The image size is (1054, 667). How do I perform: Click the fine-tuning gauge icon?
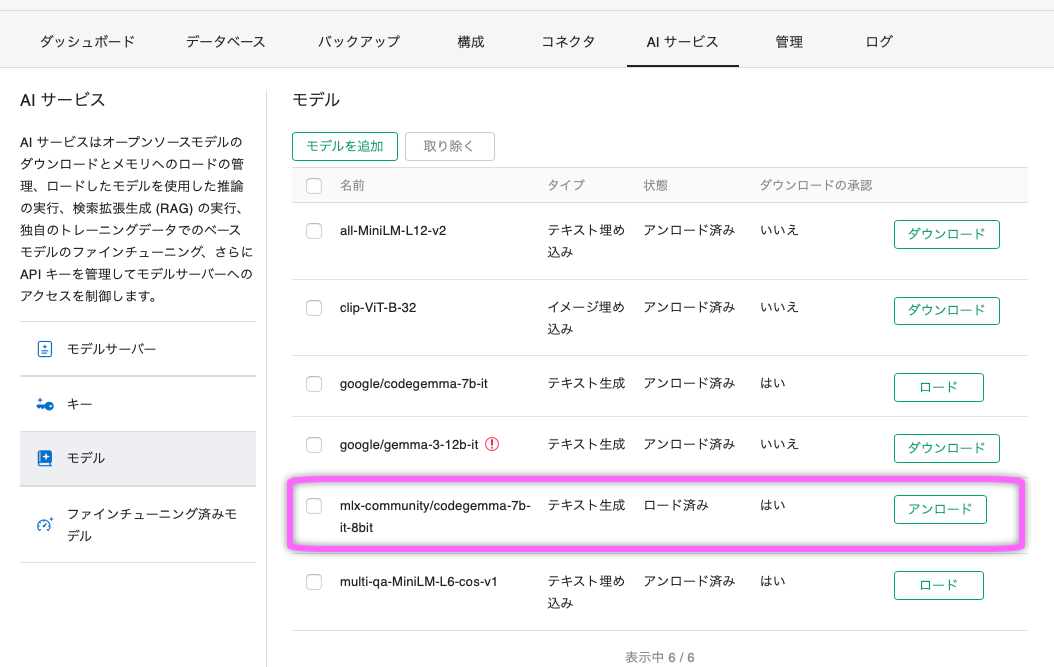click(44, 524)
